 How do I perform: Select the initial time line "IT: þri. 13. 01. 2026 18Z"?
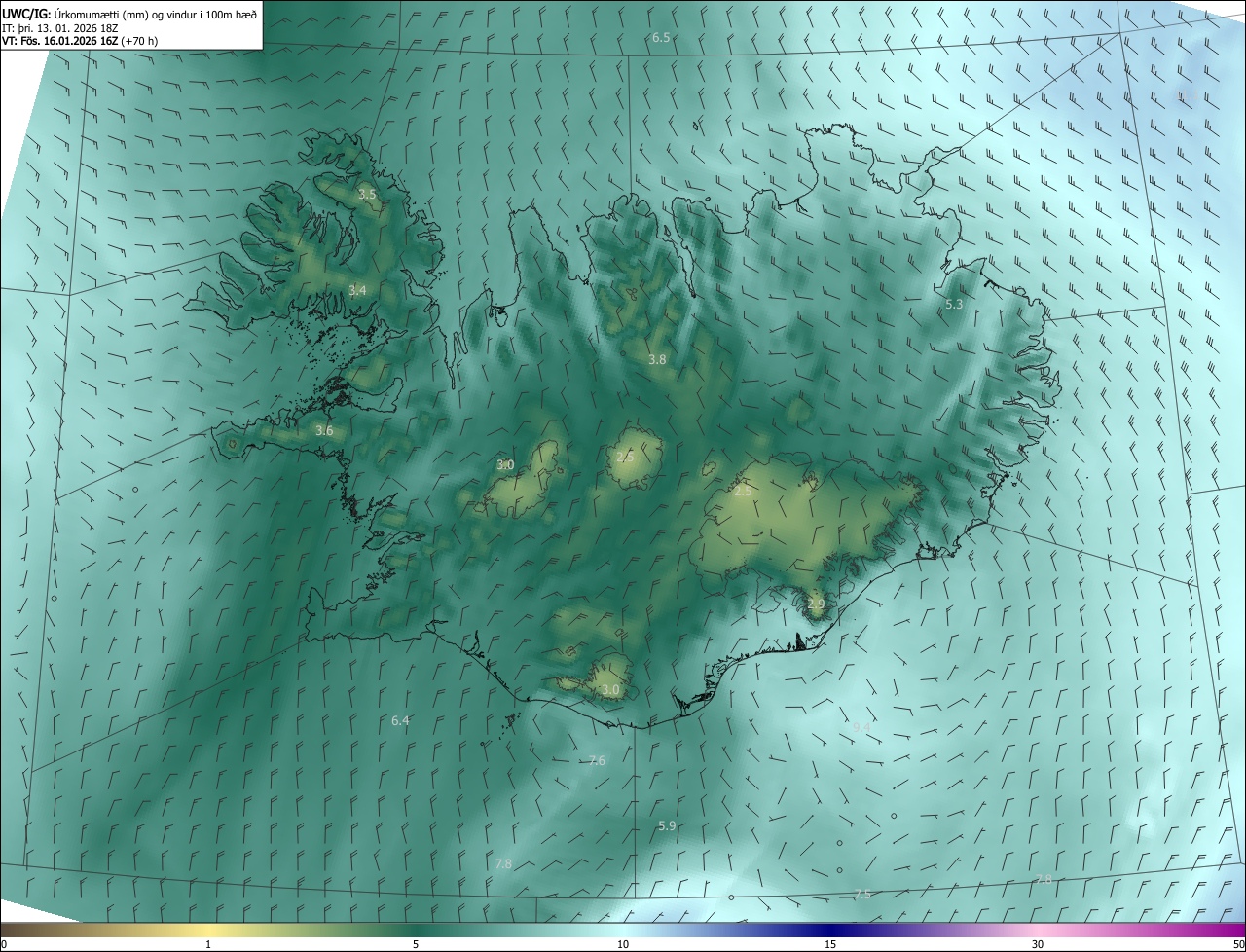(60, 27)
